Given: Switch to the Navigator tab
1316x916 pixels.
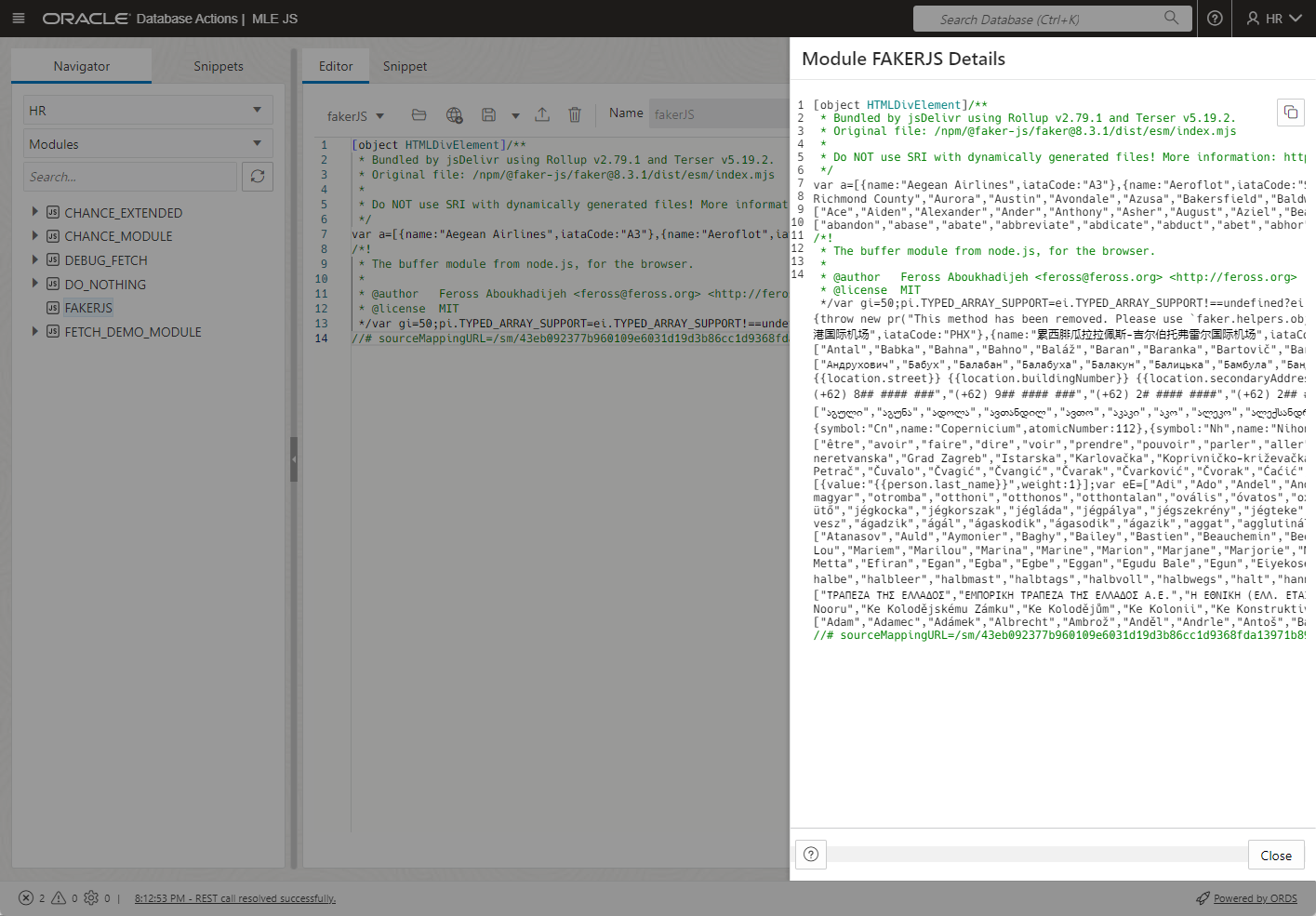Looking at the screenshot, I should (x=82, y=66).
